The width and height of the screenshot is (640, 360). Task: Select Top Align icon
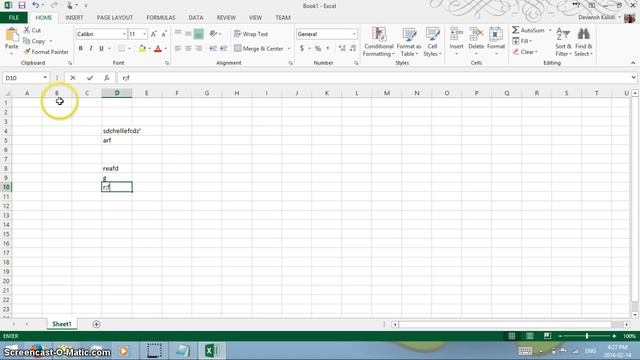178,34
